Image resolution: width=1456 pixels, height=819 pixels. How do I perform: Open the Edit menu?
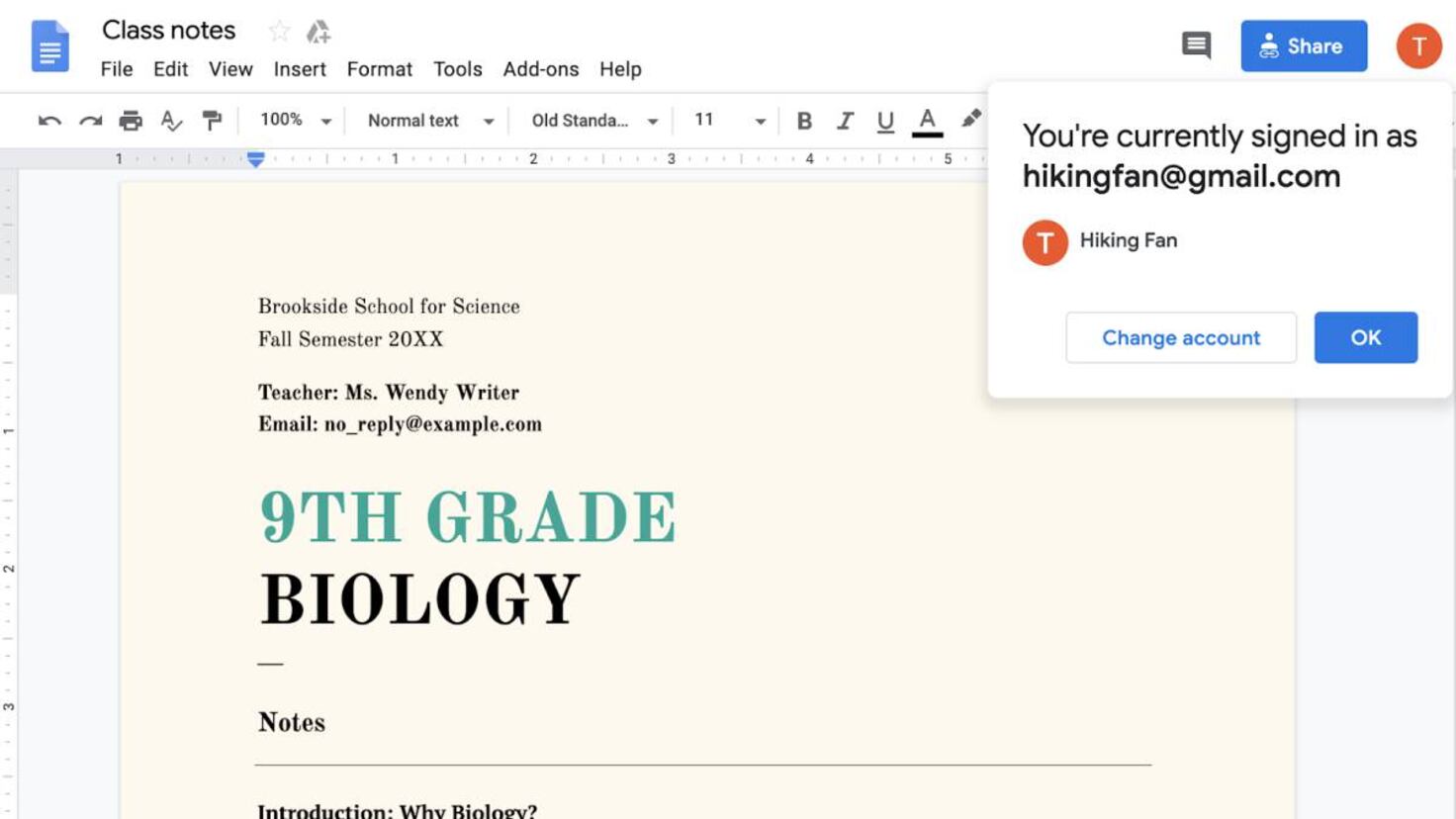(170, 69)
